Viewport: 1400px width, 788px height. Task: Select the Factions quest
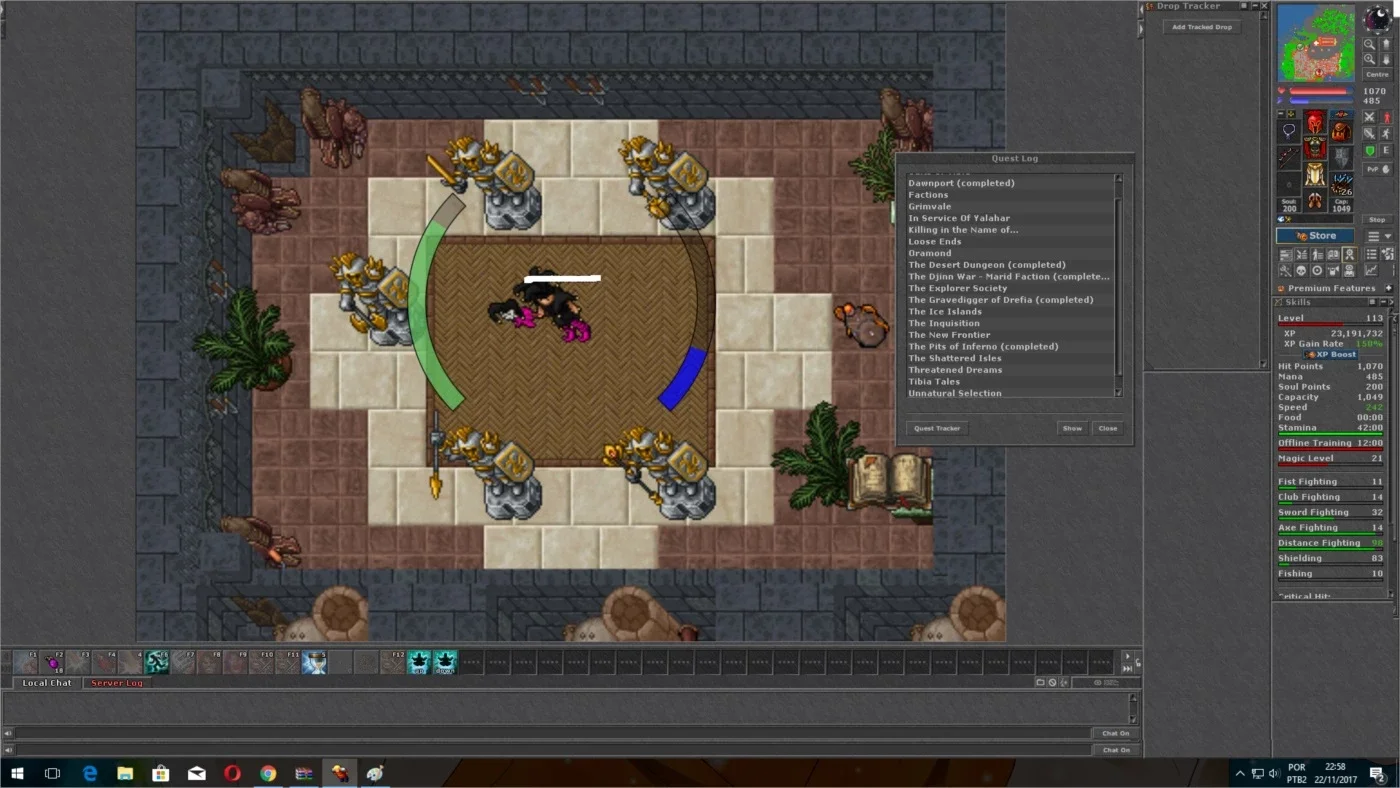[1011, 195]
